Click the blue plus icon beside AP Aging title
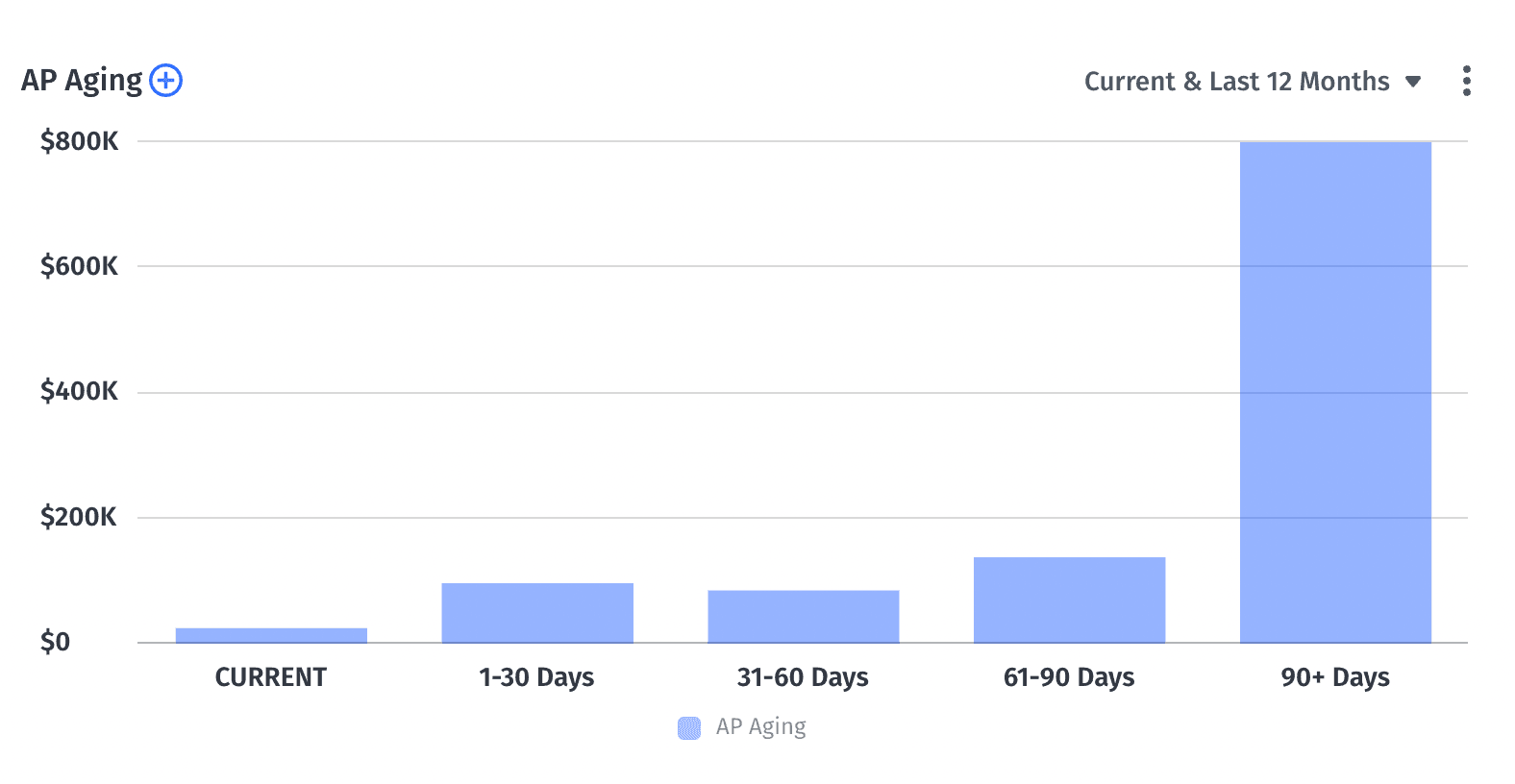Image resolution: width=1515 pixels, height=784 pixels. [166, 81]
